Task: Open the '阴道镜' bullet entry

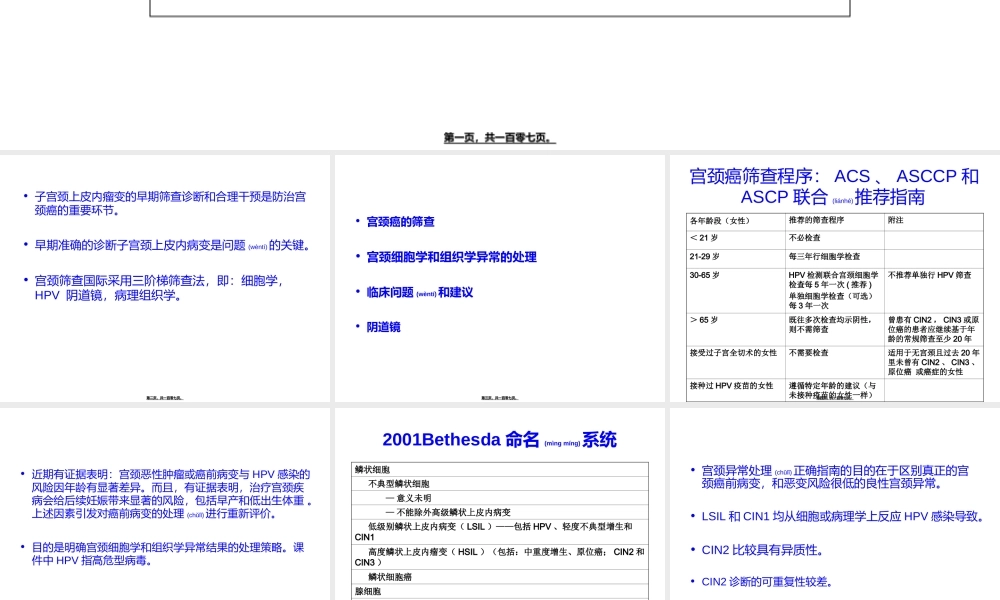Action: 383,326
